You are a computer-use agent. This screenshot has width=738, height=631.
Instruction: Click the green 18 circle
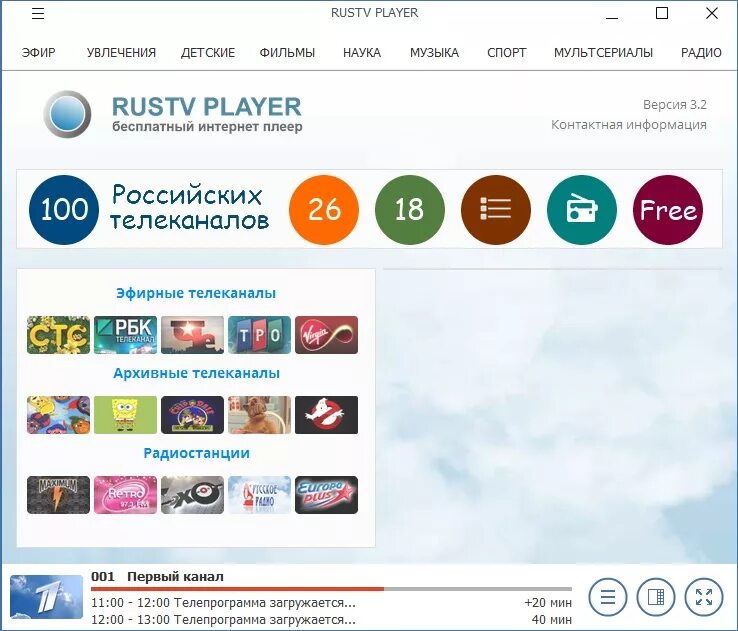click(409, 209)
